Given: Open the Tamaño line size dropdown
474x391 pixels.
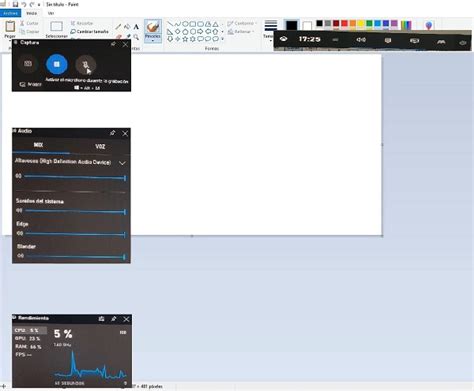Looking at the screenshot, I should point(270,30).
